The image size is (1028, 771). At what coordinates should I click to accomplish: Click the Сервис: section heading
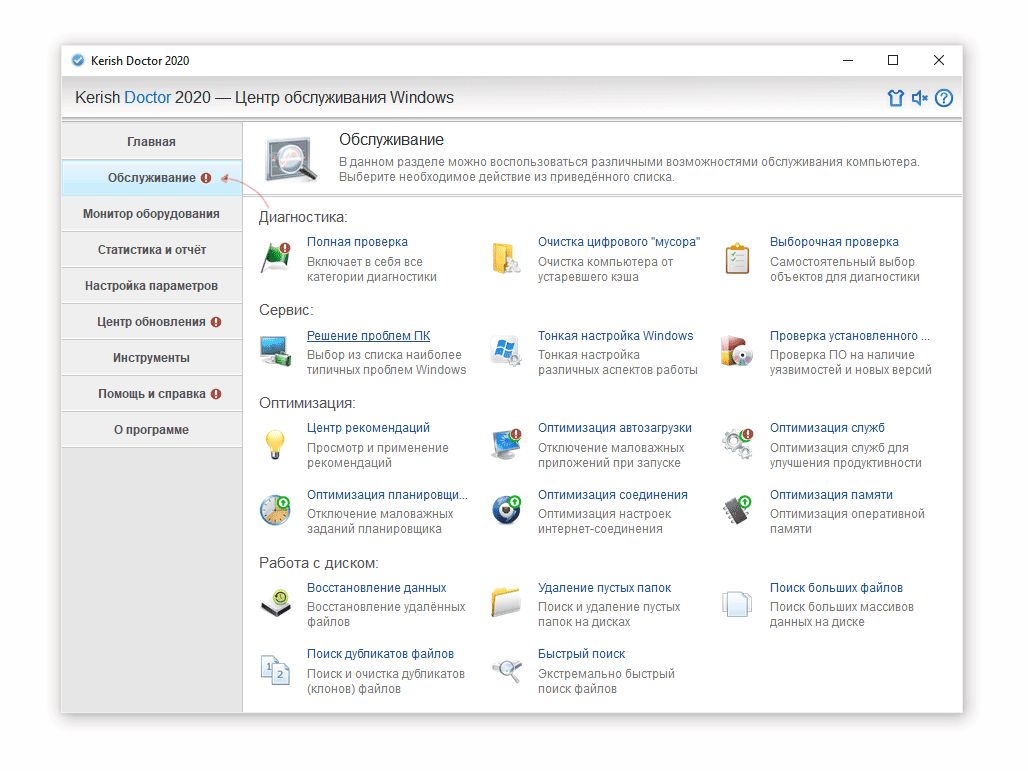(x=286, y=310)
